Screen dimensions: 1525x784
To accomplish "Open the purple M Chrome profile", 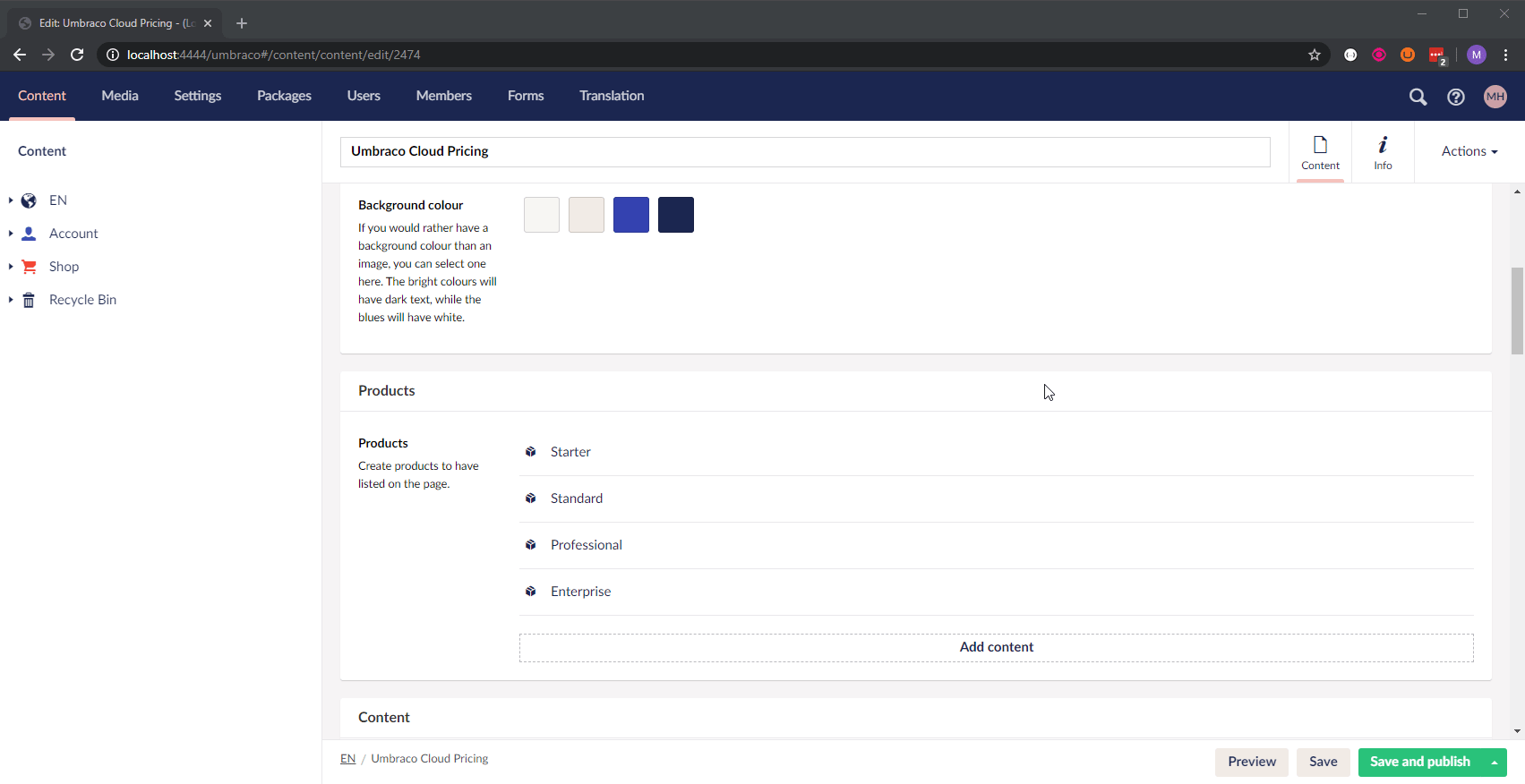I will 1477,55.
